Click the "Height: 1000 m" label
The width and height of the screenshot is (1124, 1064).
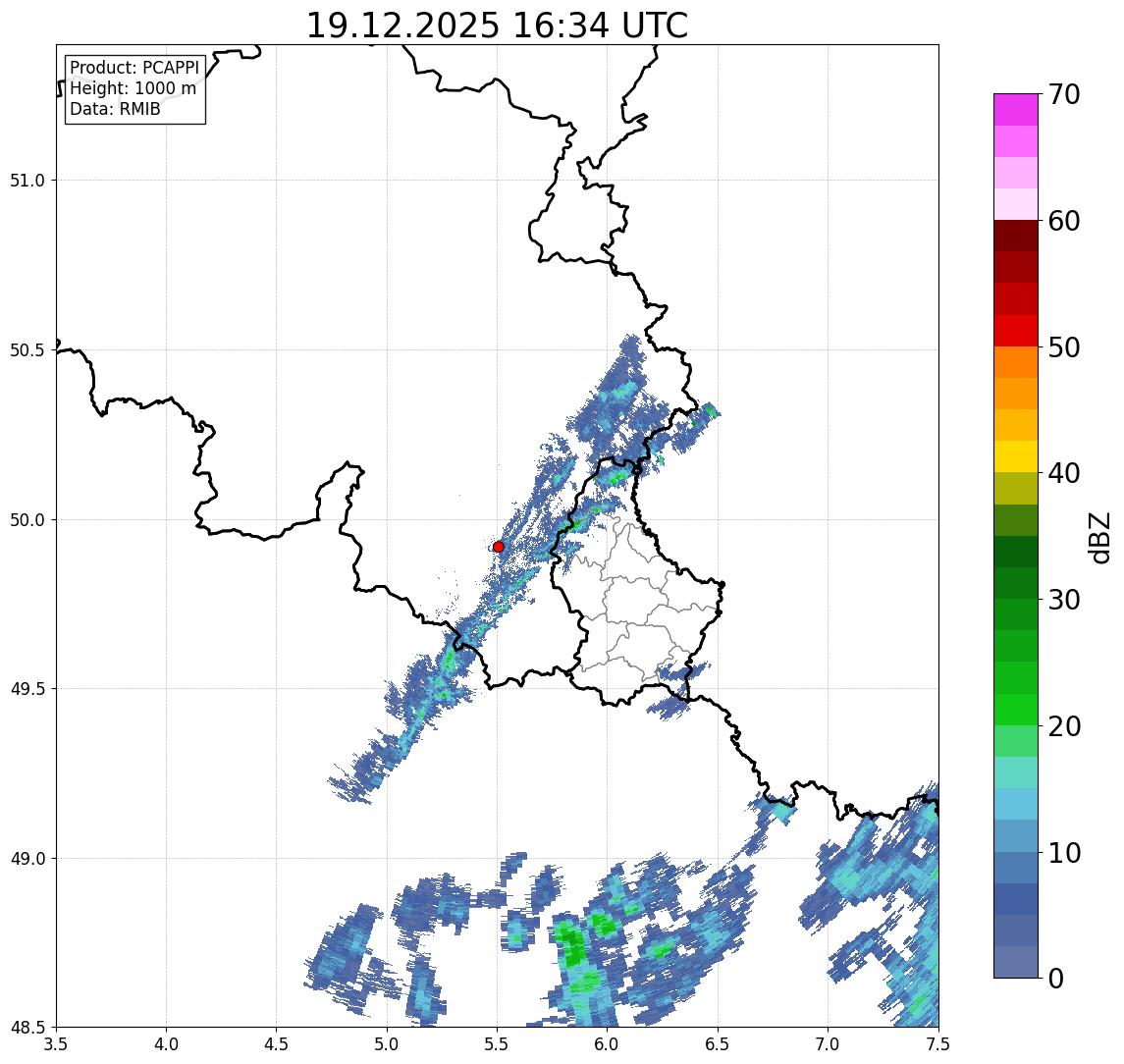(133, 88)
